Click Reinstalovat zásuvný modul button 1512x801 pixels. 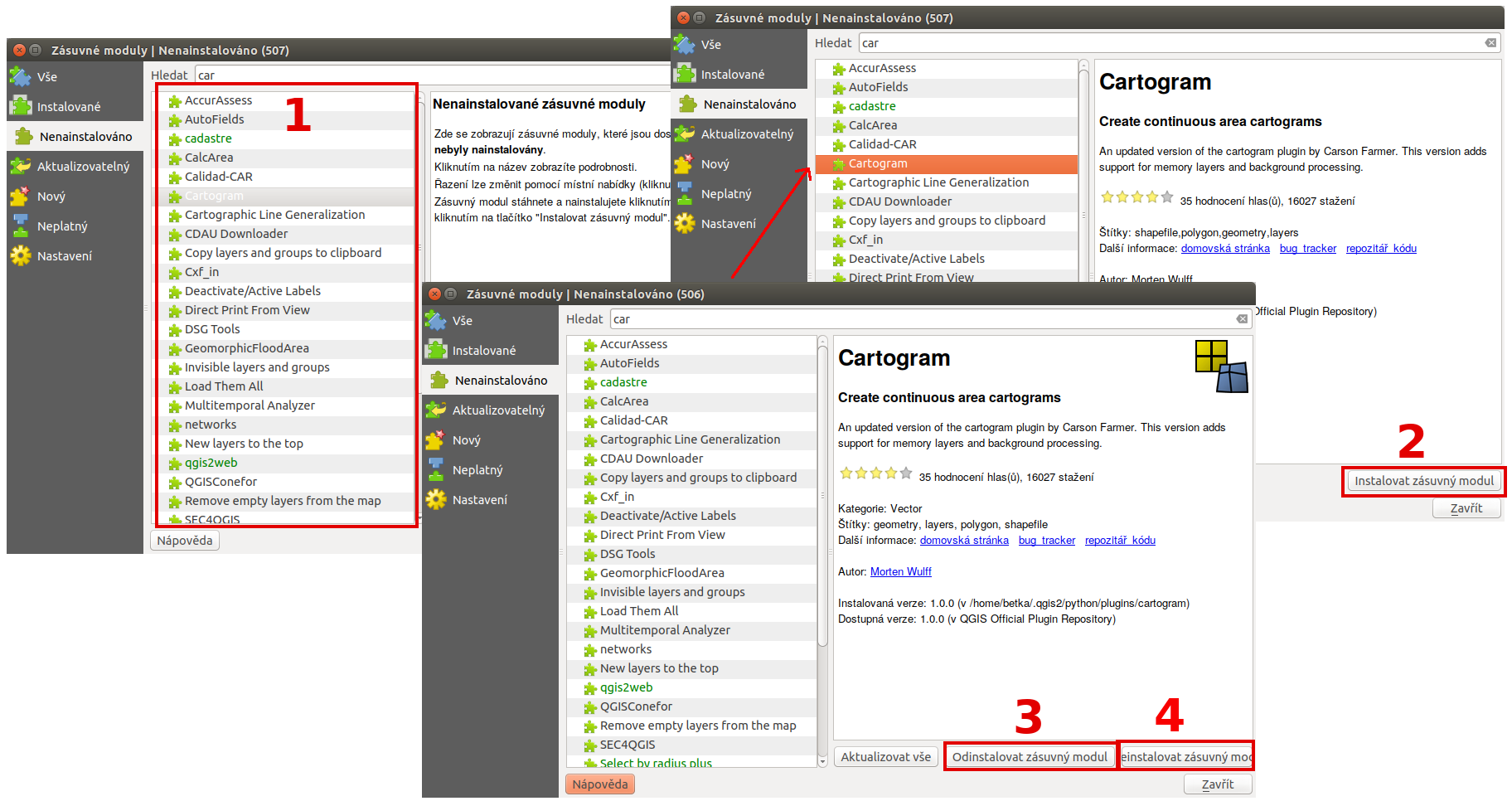[1185, 757]
